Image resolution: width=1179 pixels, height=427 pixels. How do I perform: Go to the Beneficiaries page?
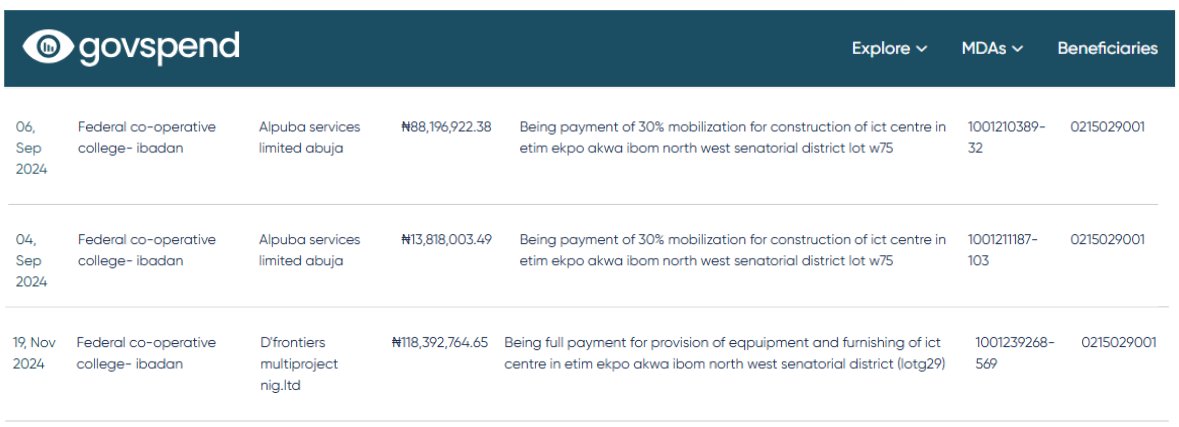1107,48
